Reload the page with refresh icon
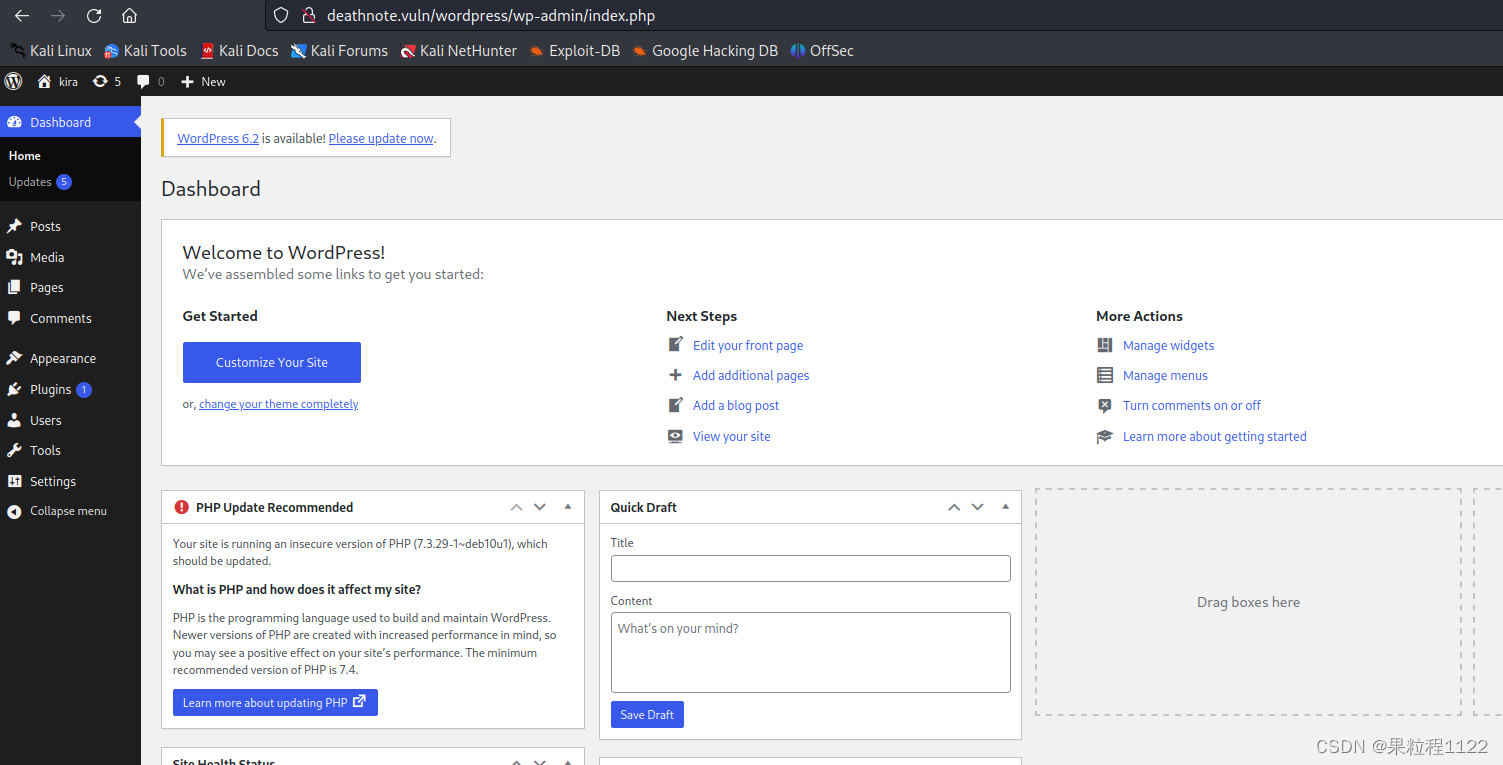Image resolution: width=1503 pixels, height=765 pixels. (x=94, y=16)
